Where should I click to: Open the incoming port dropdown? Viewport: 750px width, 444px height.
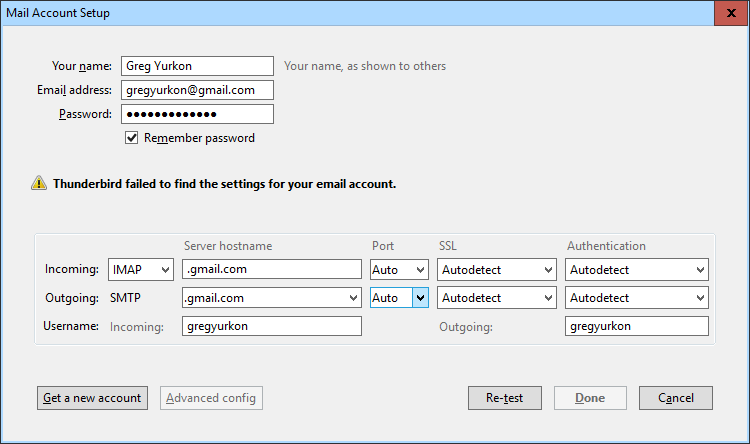(399, 270)
